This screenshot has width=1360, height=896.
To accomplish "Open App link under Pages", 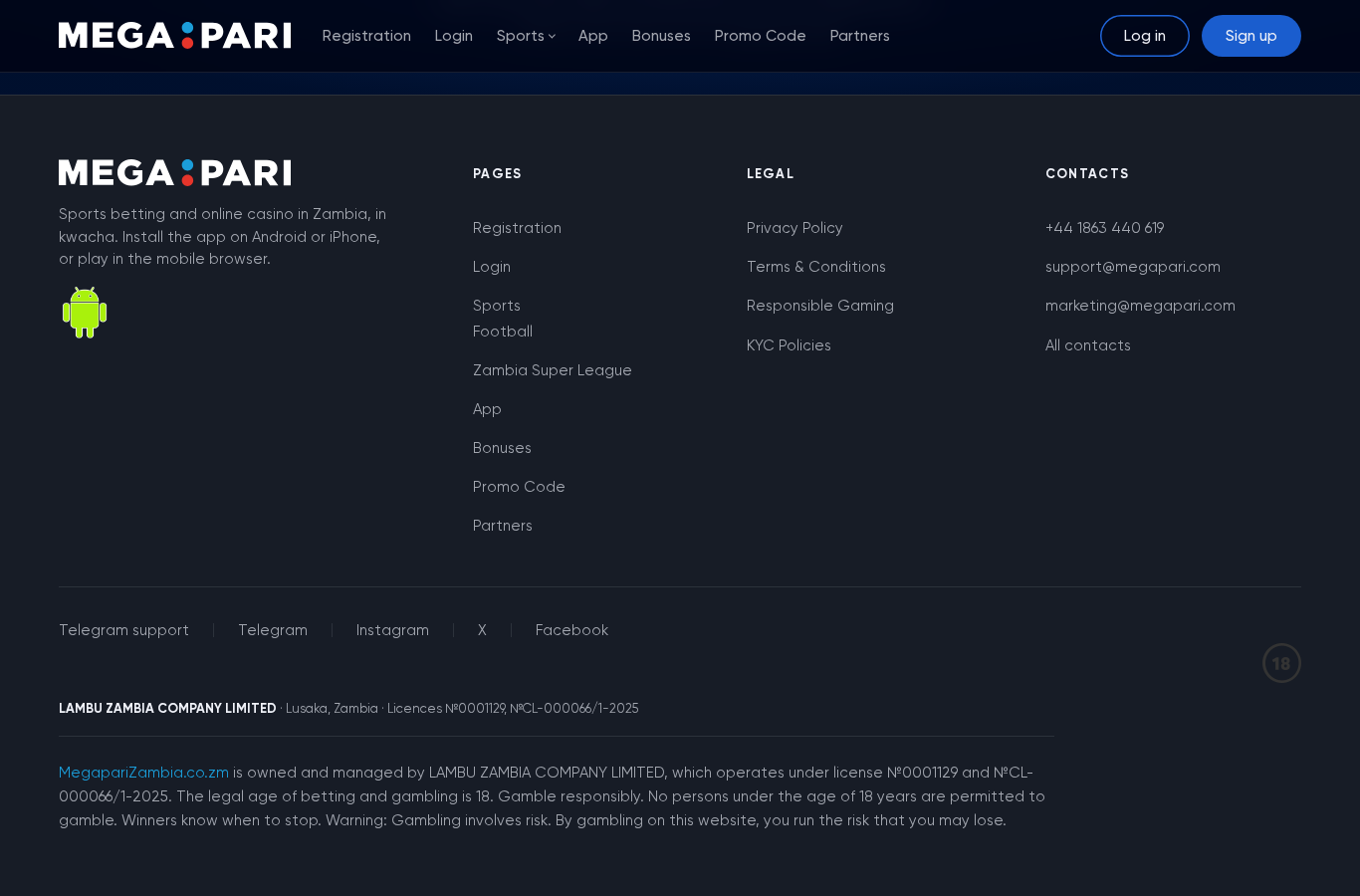I will click(x=487, y=409).
